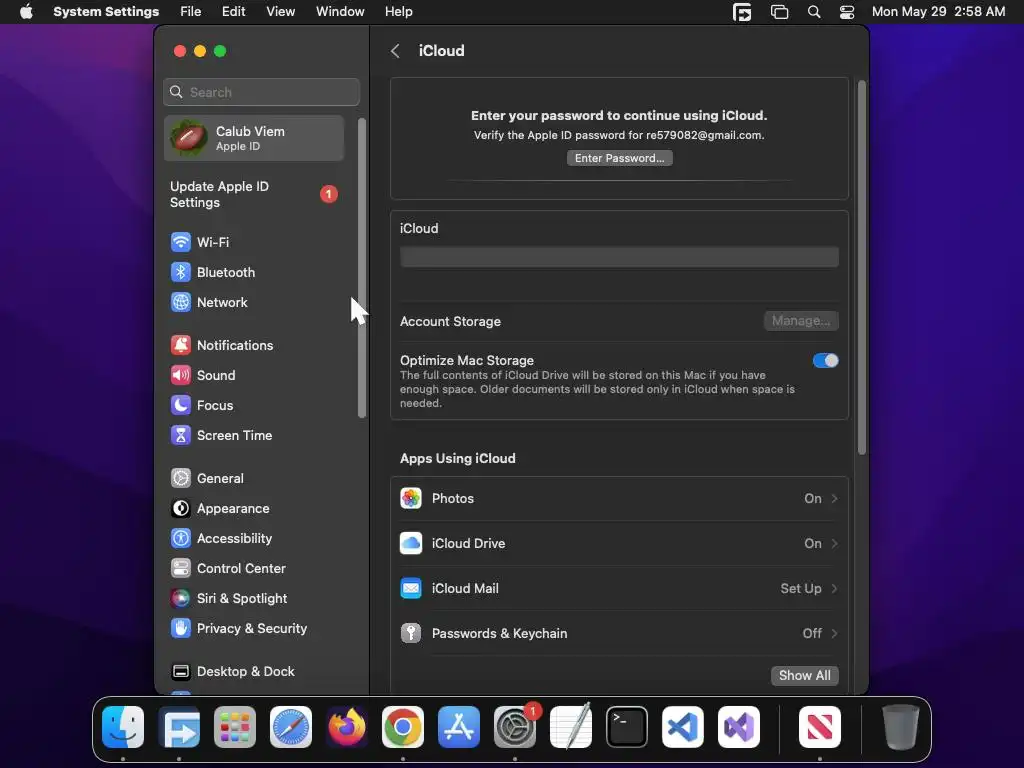
Task: Open Finder from the Dock
Action: tap(123, 727)
